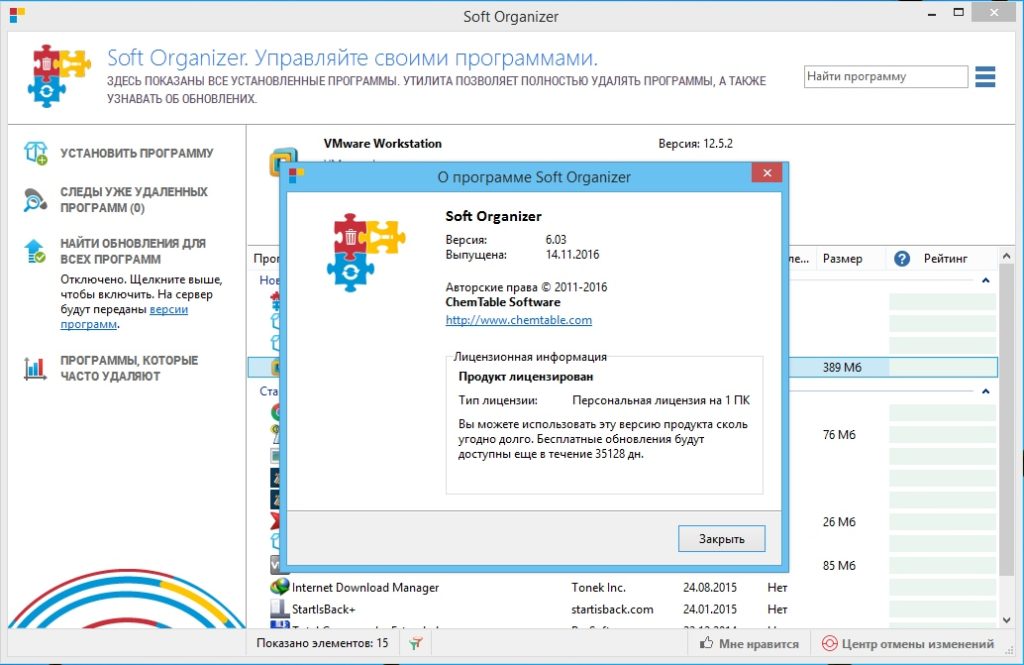Click the 85 Мб size cell
The height and width of the screenshot is (665, 1024).
pos(839,566)
